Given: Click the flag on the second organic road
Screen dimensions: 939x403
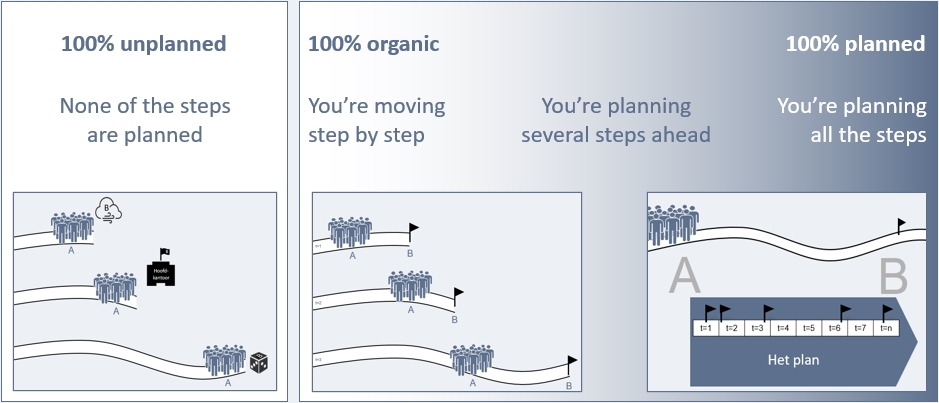Looking at the screenshot, I should point(458,298).
